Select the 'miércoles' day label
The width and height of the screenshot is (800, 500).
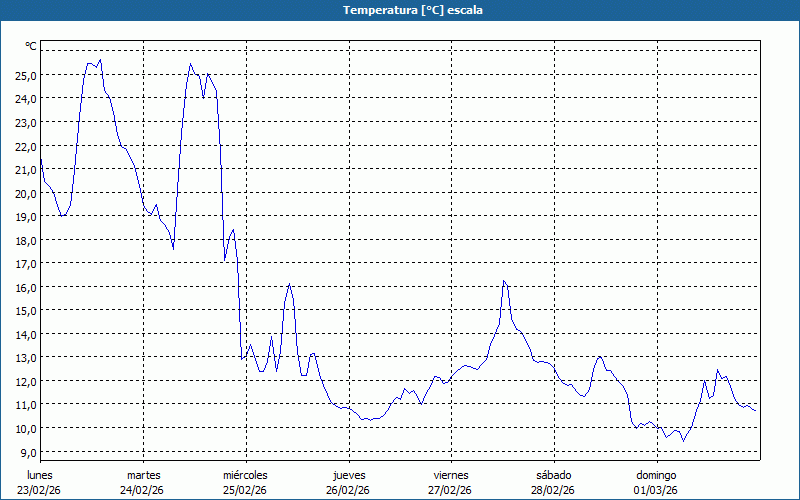(x=245, y=476)
